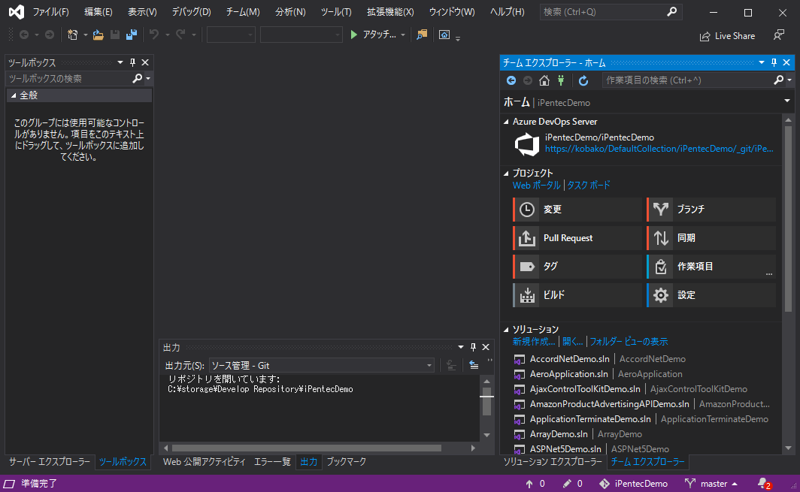Viewport: 800px width, 492px height.
Task: Click the feedback icon beside Live Share
Action: click(779, 35)
